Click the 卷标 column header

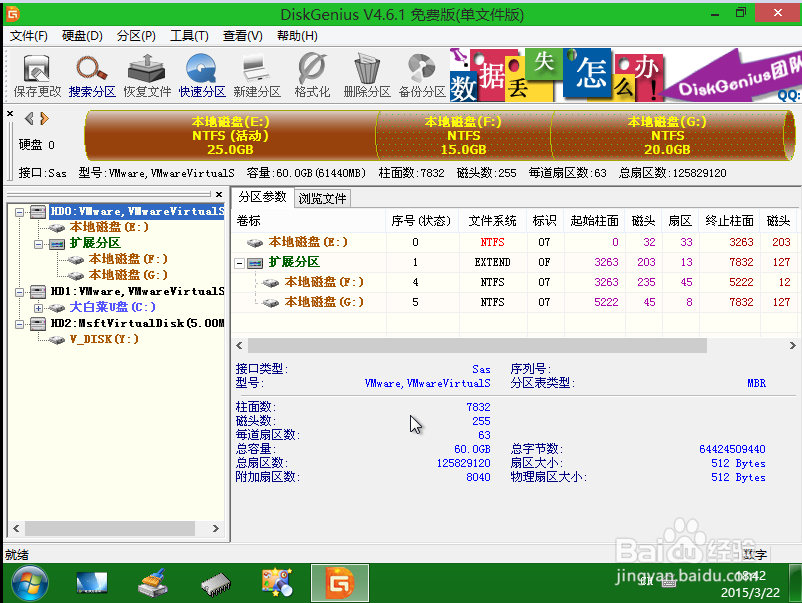pyautogui.click(x=308, y=220)
